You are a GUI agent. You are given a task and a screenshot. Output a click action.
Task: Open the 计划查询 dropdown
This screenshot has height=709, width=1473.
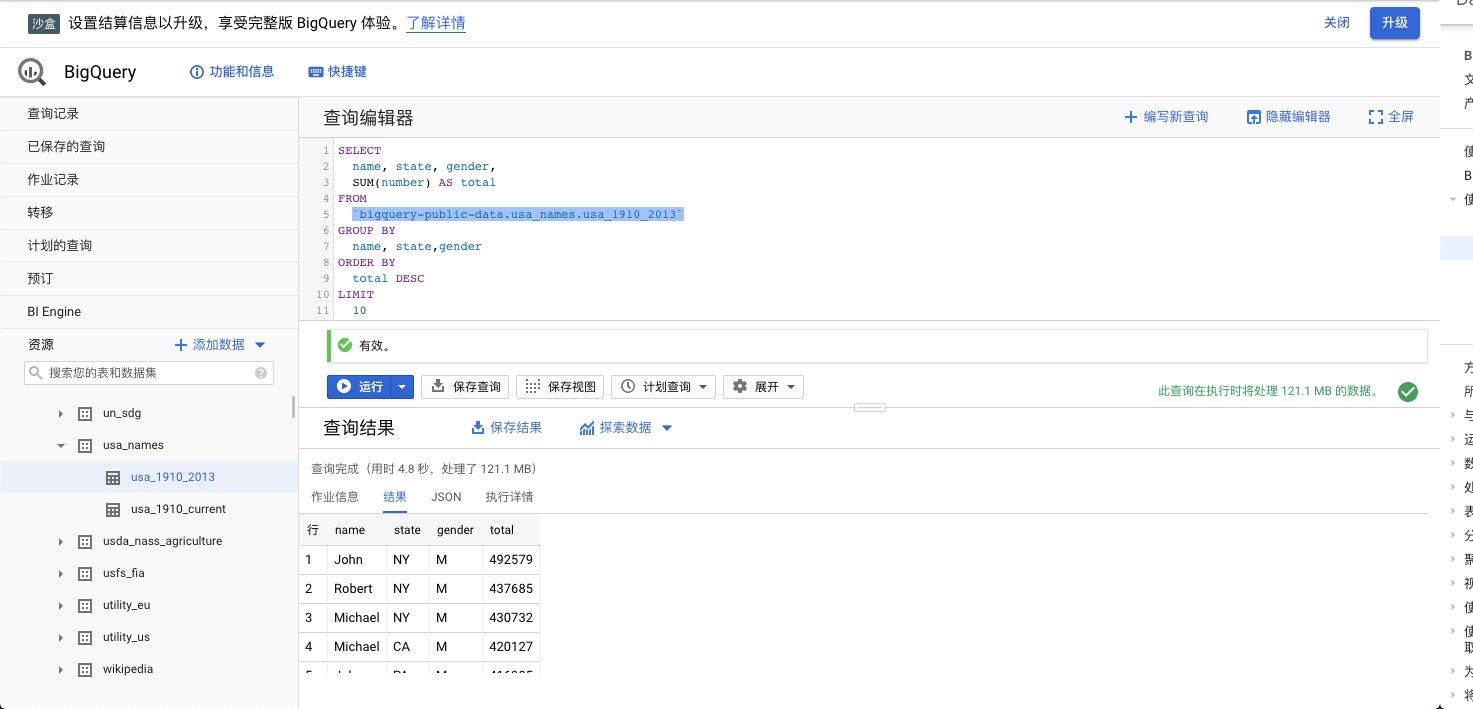click(663, 386)
